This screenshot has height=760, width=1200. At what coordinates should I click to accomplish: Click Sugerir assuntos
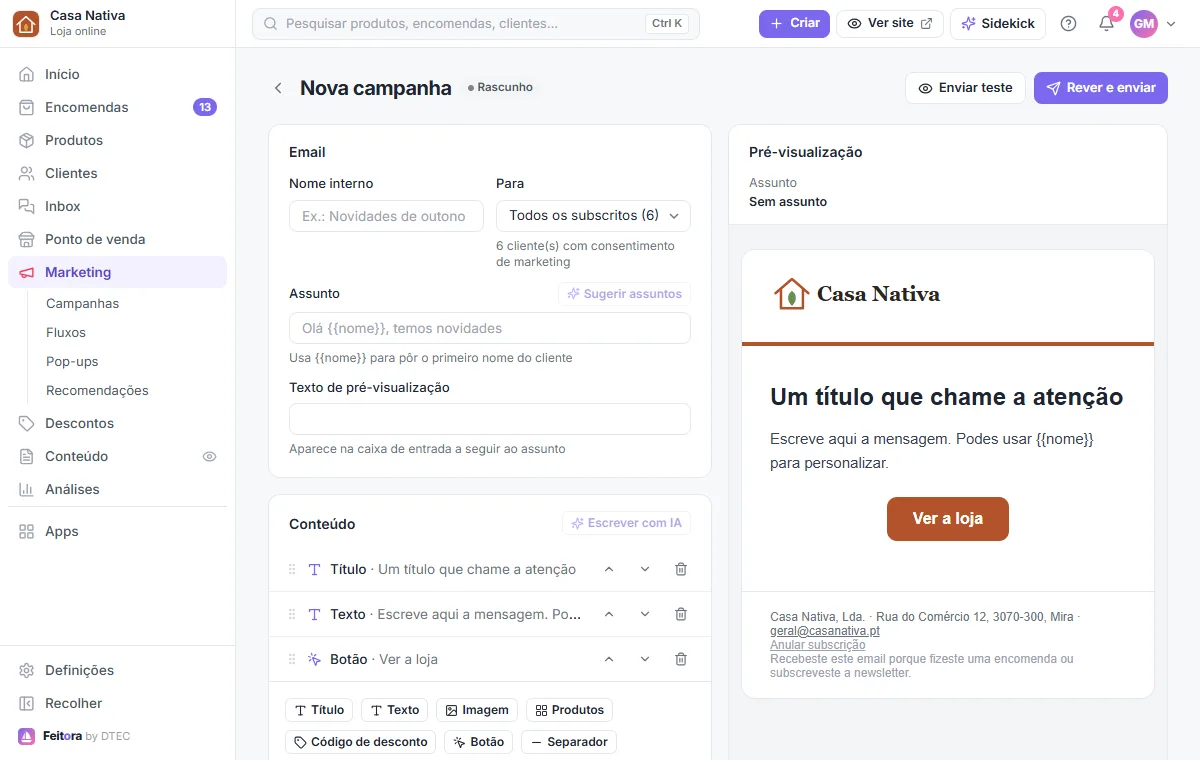[x=624, y=294]
